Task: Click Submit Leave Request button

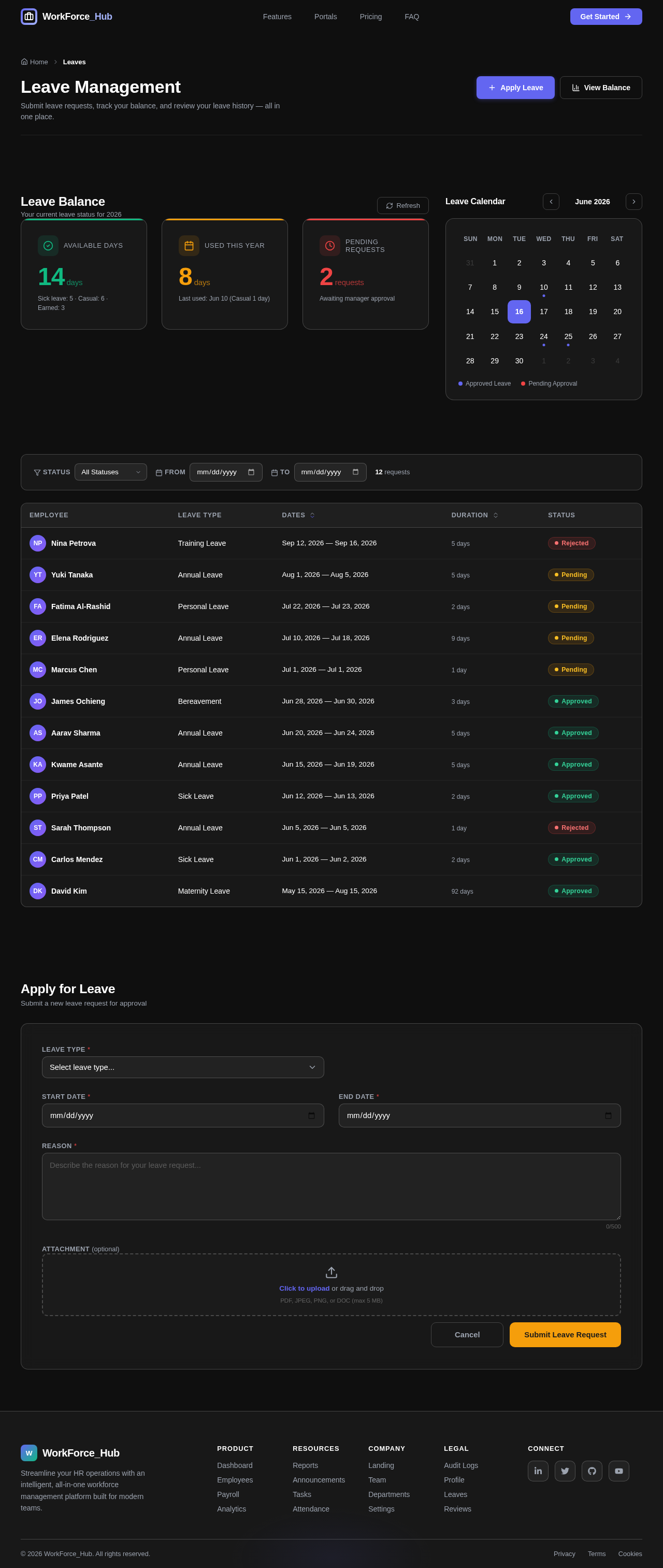Action: (x=565, y=1334)
